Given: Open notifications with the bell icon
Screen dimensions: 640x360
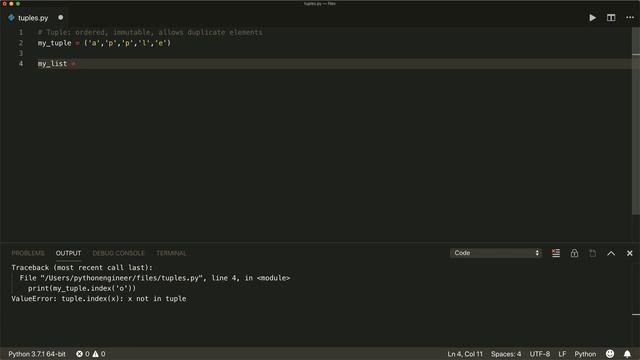Looking at the screenshot, I should pyautogui.click(x=627, y=354).
